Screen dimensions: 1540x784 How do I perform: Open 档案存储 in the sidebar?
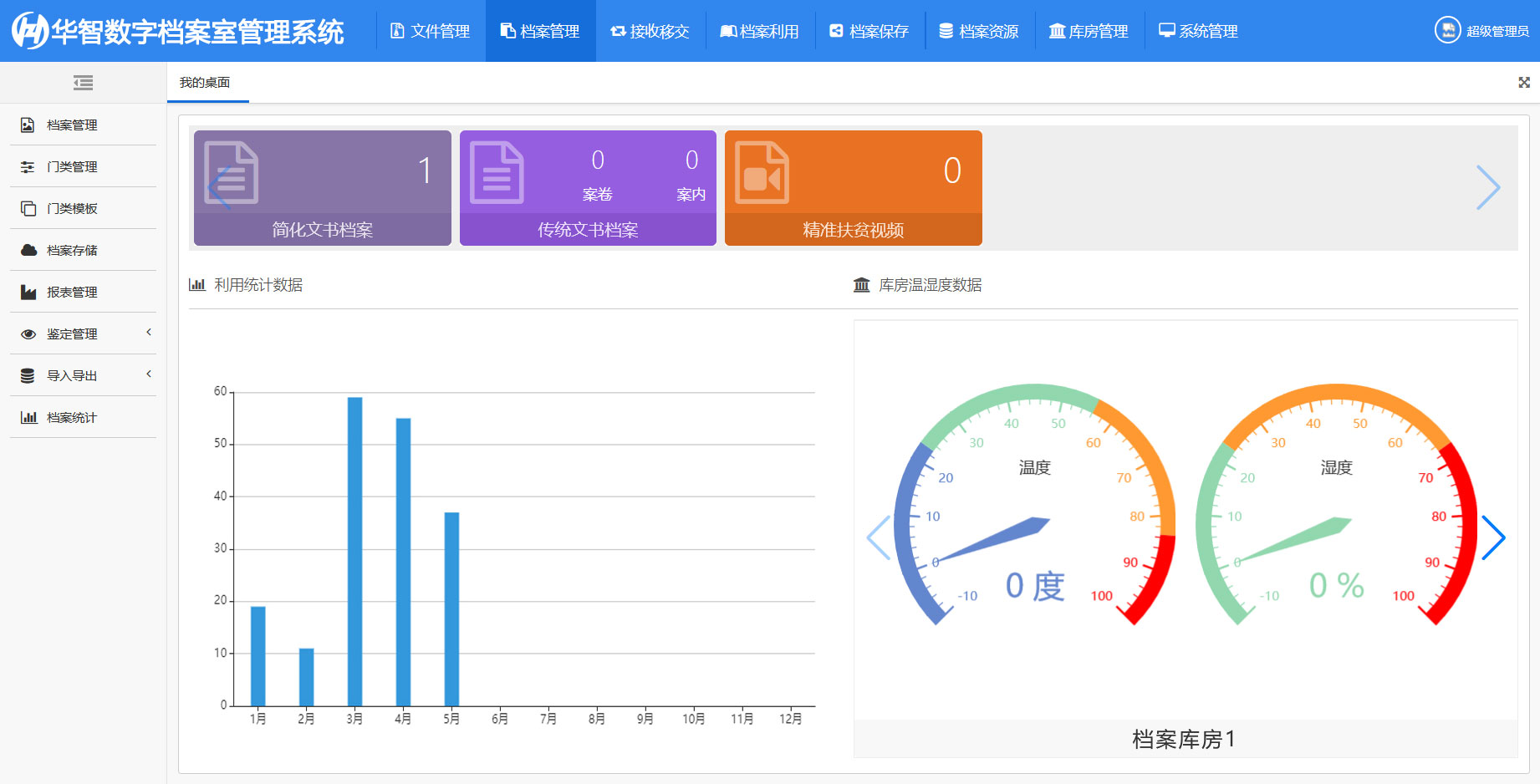tap(83, 250)
